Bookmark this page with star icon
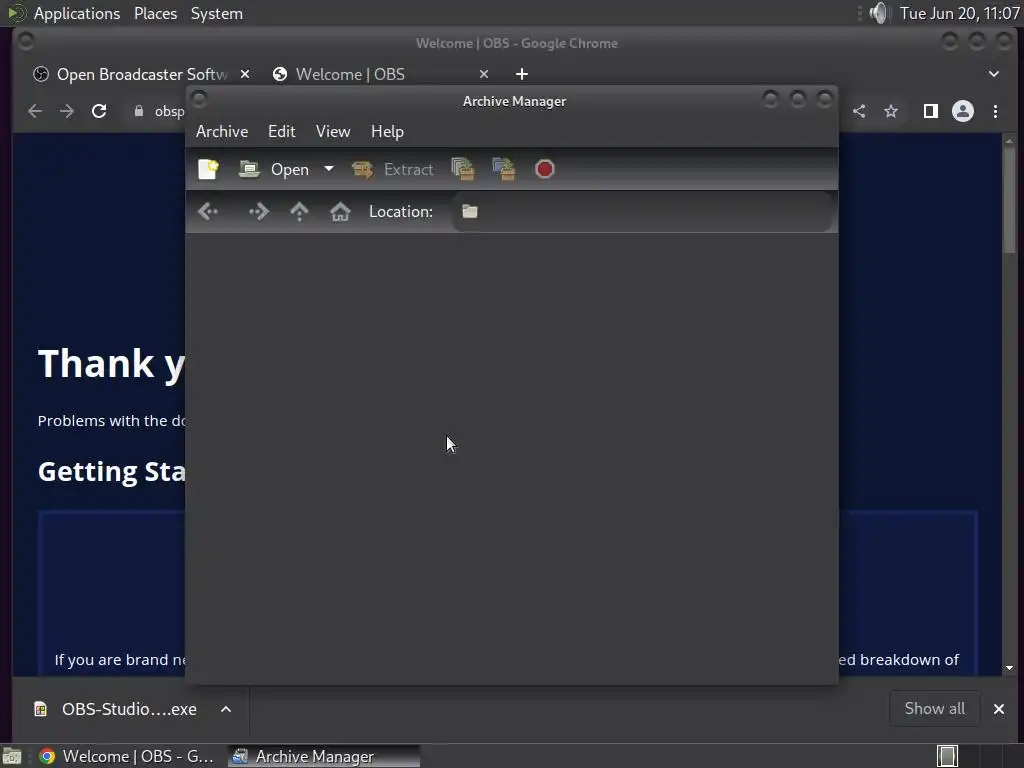 click(891, 112)
